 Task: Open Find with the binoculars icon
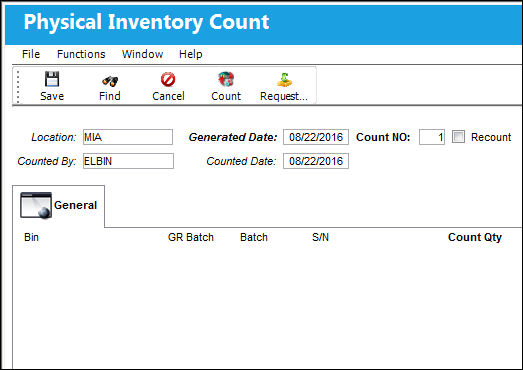point(110,81)
